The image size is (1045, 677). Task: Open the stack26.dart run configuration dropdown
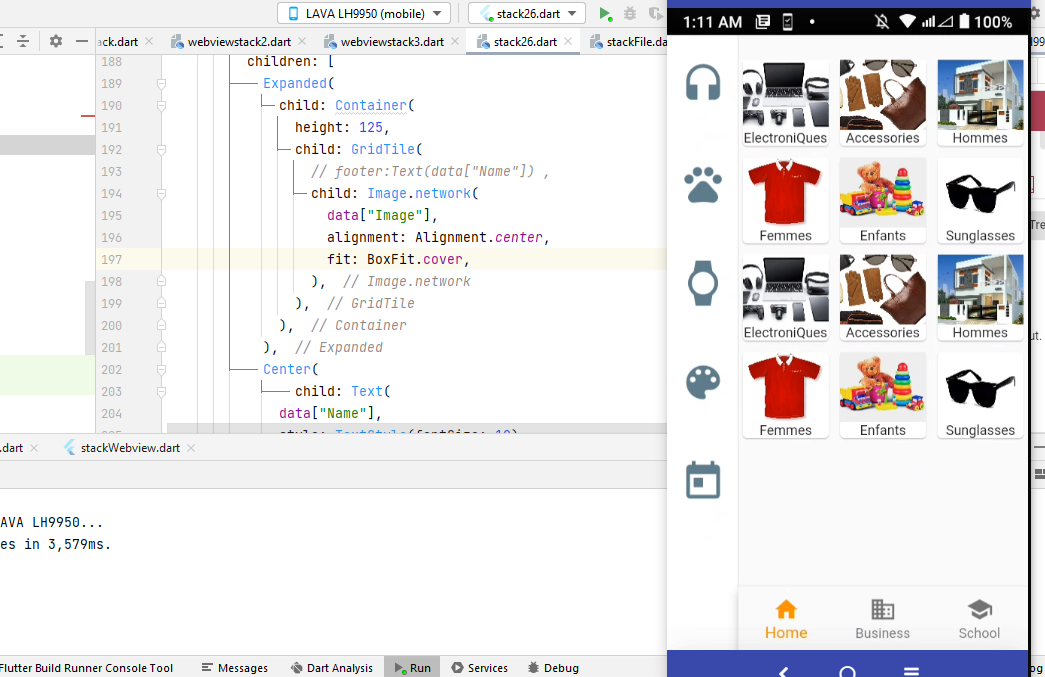[526, 13]
